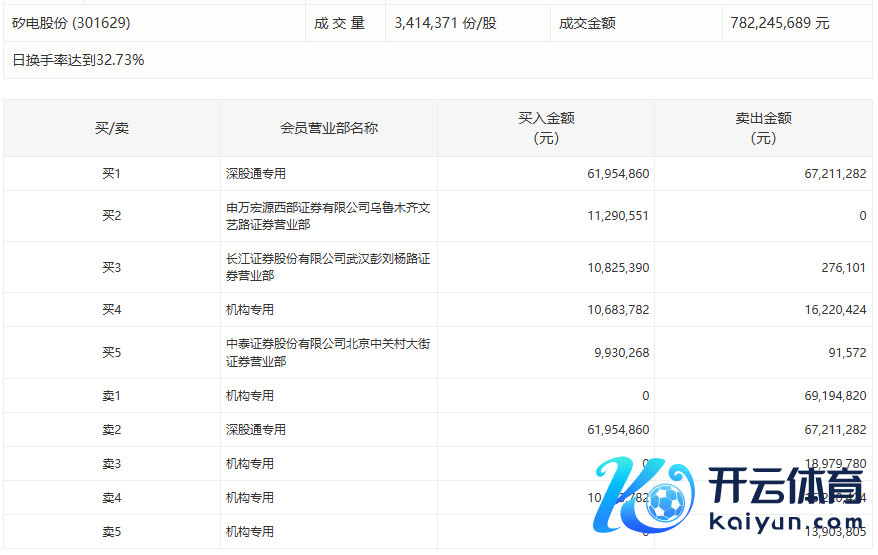Select 深股通专用 in the 卖2 row
The height and width of the screenshot is (555, 878).
click(256, 430)
